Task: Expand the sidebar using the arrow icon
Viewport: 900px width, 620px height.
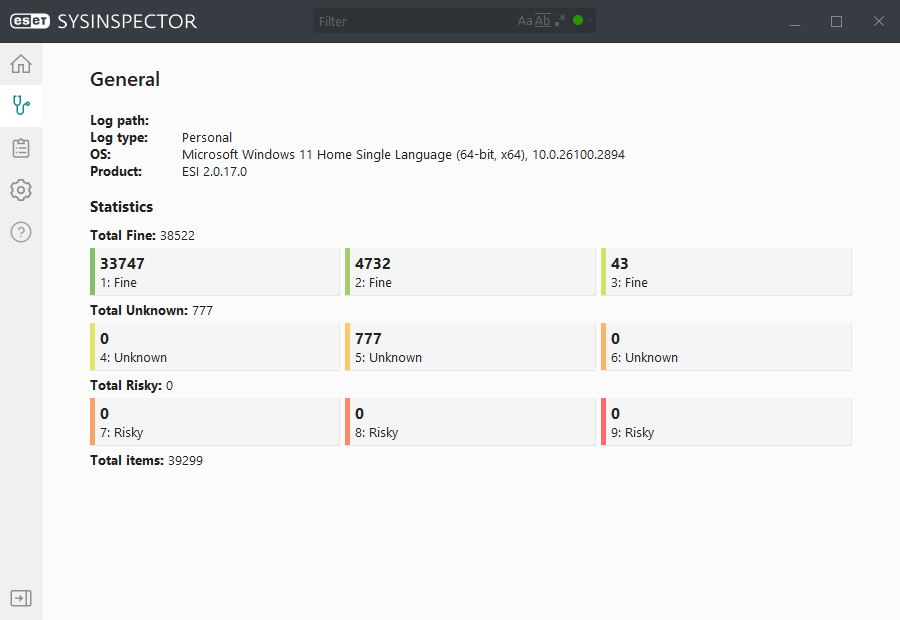Action: point(21,598)
